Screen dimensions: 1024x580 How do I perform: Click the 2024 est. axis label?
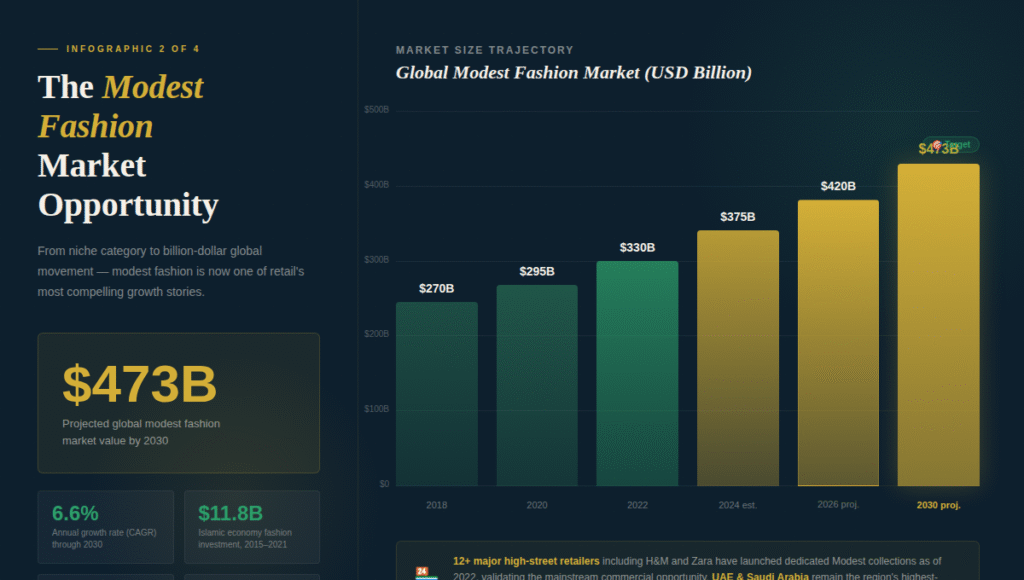pyautogui.click(x=737, y=505)
